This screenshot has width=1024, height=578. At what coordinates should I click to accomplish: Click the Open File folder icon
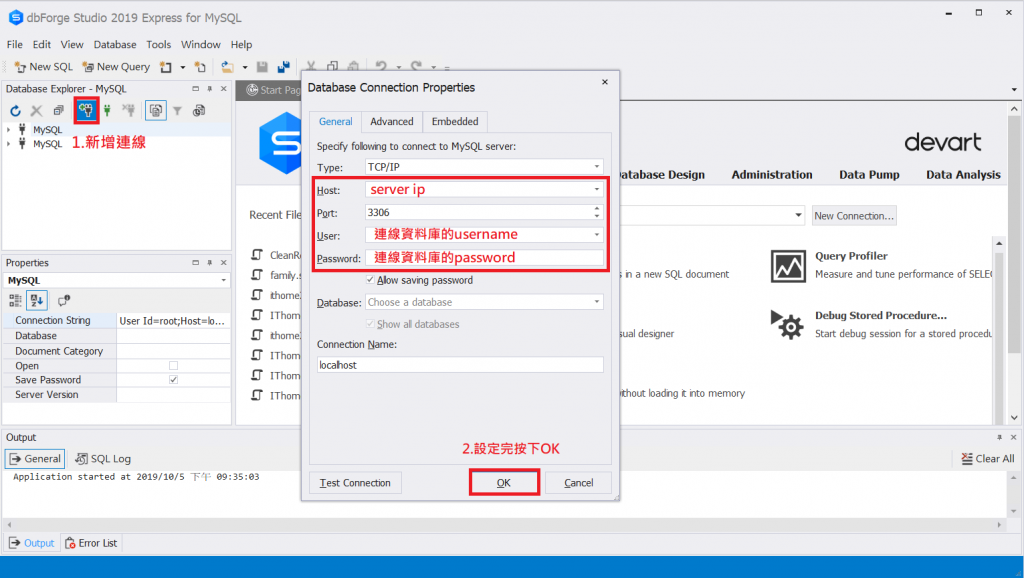[x=227, y=67]
